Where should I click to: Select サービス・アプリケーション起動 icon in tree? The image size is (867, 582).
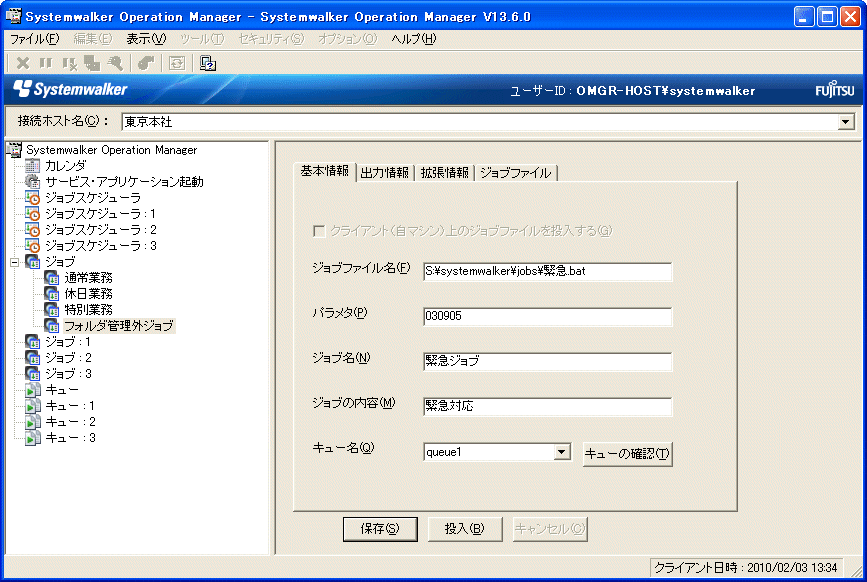click(x=33, y=181)
